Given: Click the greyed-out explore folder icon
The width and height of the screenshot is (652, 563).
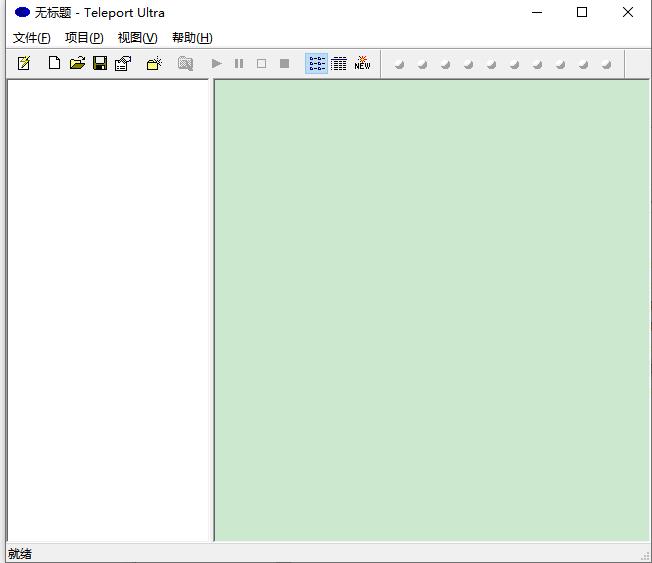Looking at the screenshot, I should pyautogui.click(x=185, y=63).
